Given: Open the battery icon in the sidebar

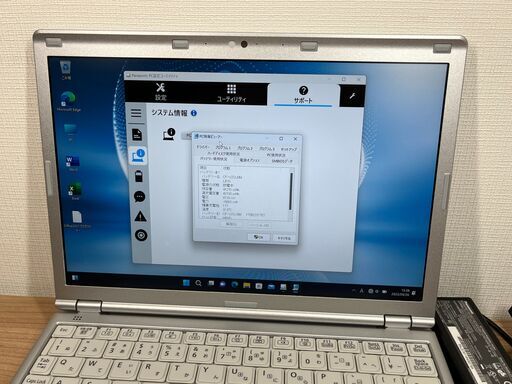Looking at the screenshot, I should pyautogui.click(x=139, y=176).
